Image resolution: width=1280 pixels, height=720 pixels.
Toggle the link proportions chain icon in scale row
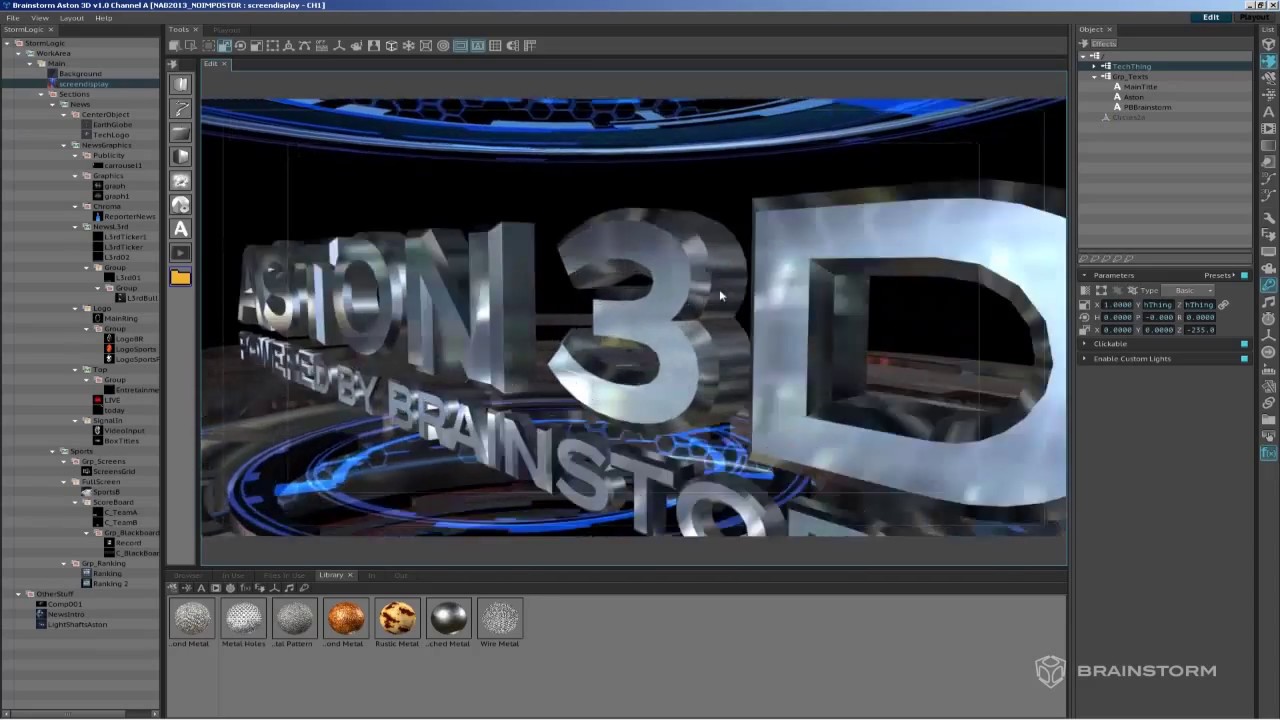point(1223,304)
